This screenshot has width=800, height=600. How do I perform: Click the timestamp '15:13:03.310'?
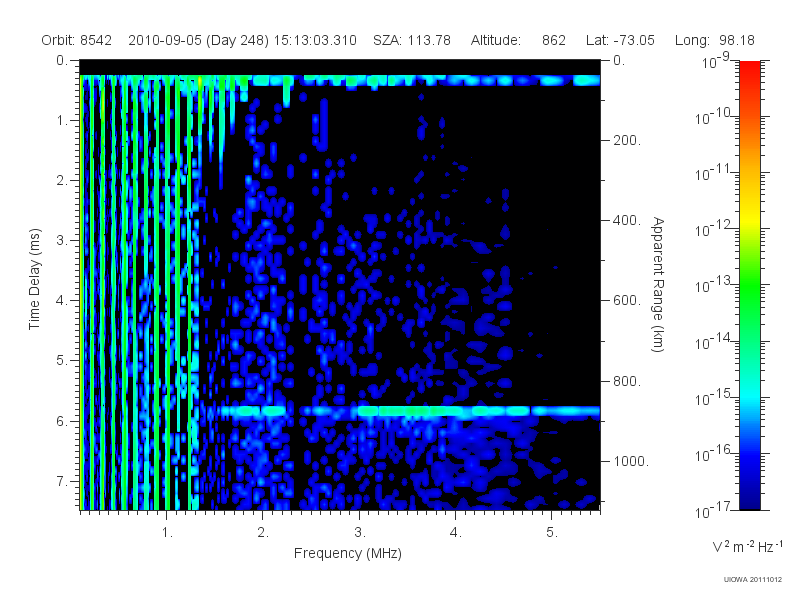tap(315, 40)
